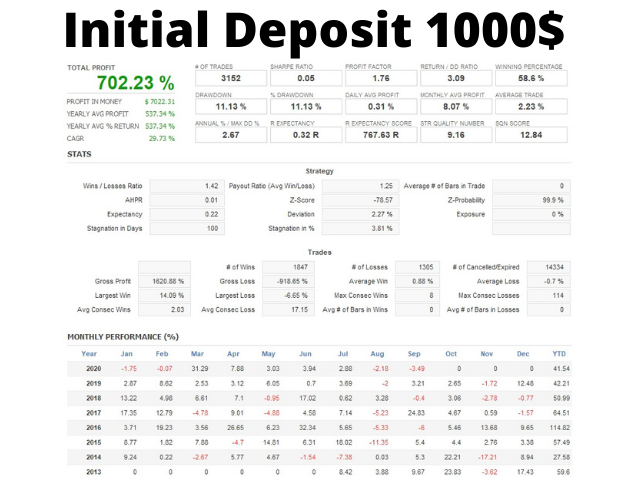This screenshot has height=480, width=640.
Task: Select the Mar column header
Action: (198, 354)
